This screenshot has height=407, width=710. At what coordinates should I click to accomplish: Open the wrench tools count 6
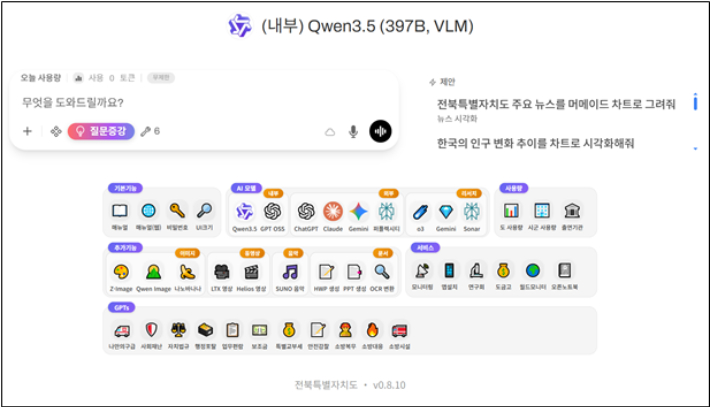(150, 131)
